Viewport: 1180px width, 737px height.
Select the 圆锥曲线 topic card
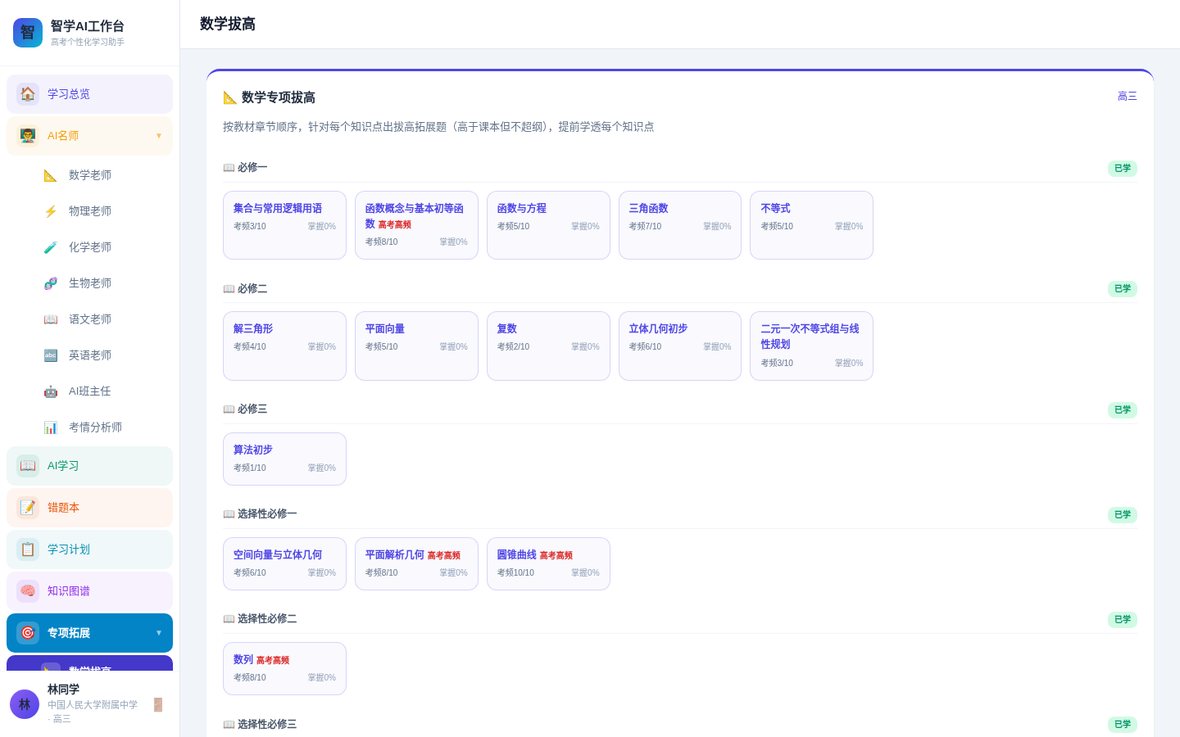tap(548, 563)
